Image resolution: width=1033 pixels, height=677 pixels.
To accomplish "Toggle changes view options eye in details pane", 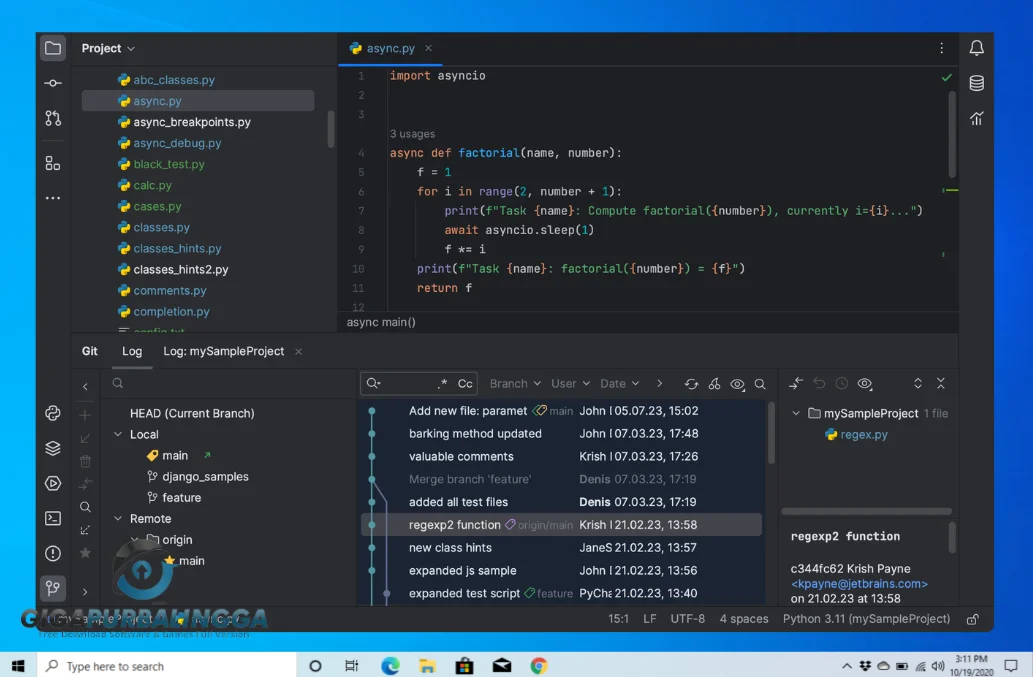I will 865,383.
